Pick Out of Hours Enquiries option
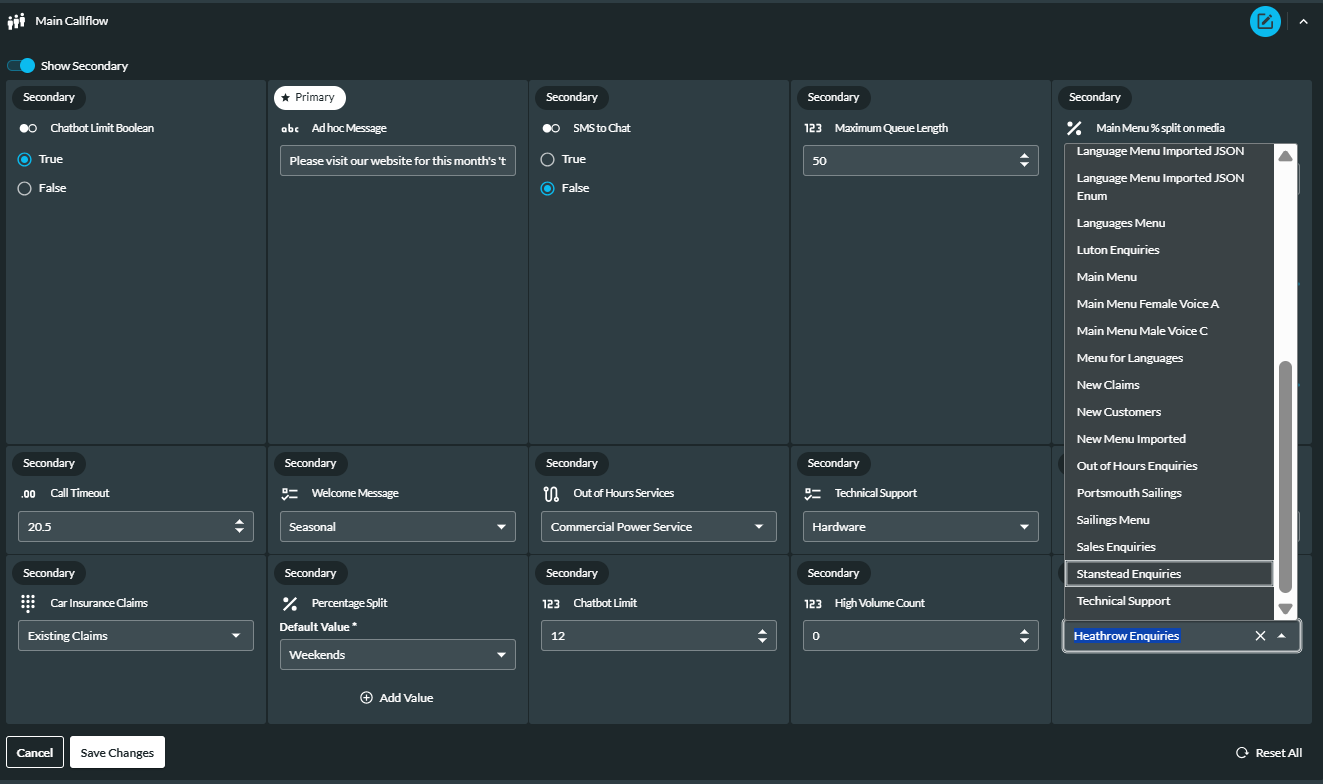Screen dimensions: 1323x784 click(x=1169, y=466)
